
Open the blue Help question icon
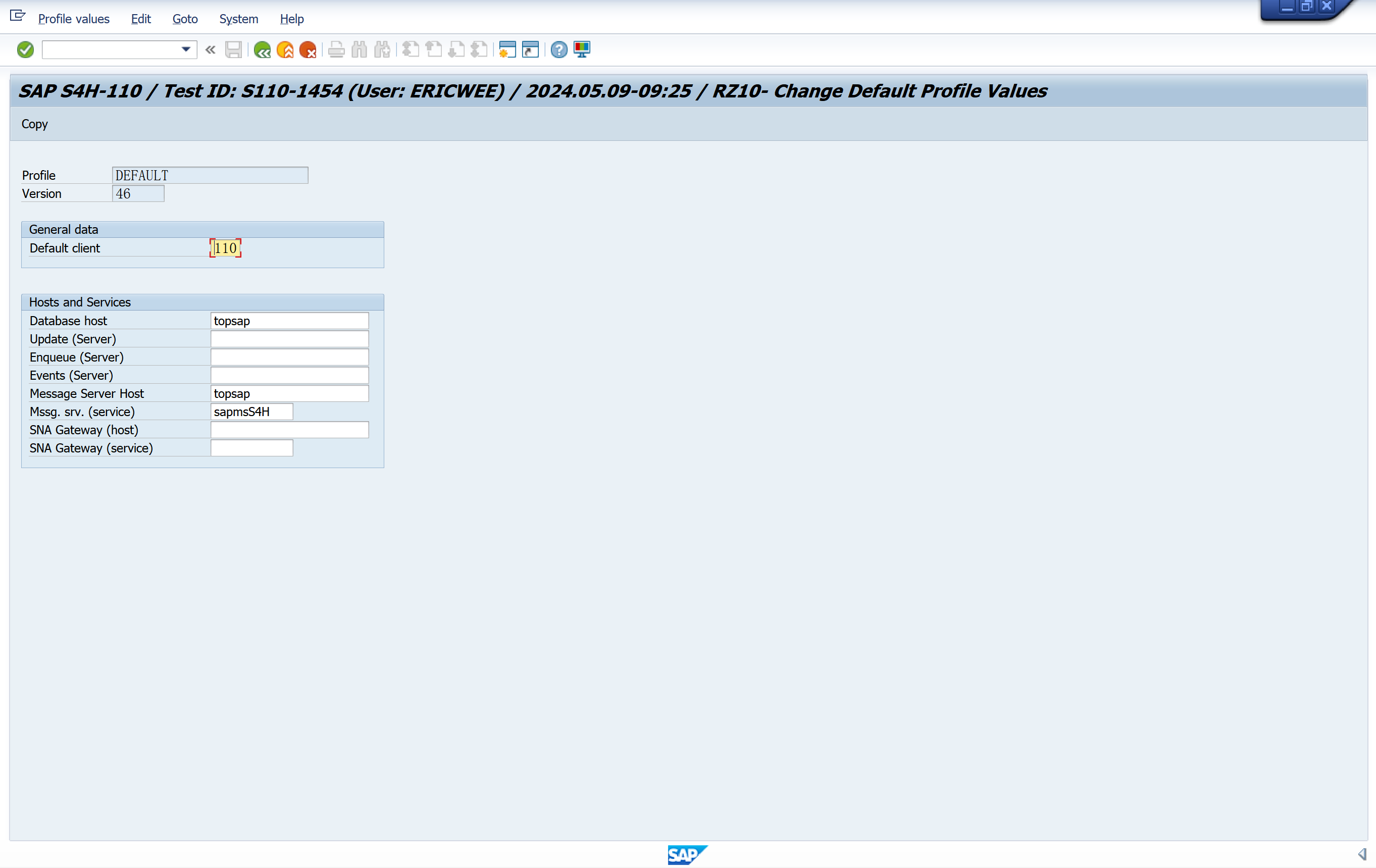point(559,49)
